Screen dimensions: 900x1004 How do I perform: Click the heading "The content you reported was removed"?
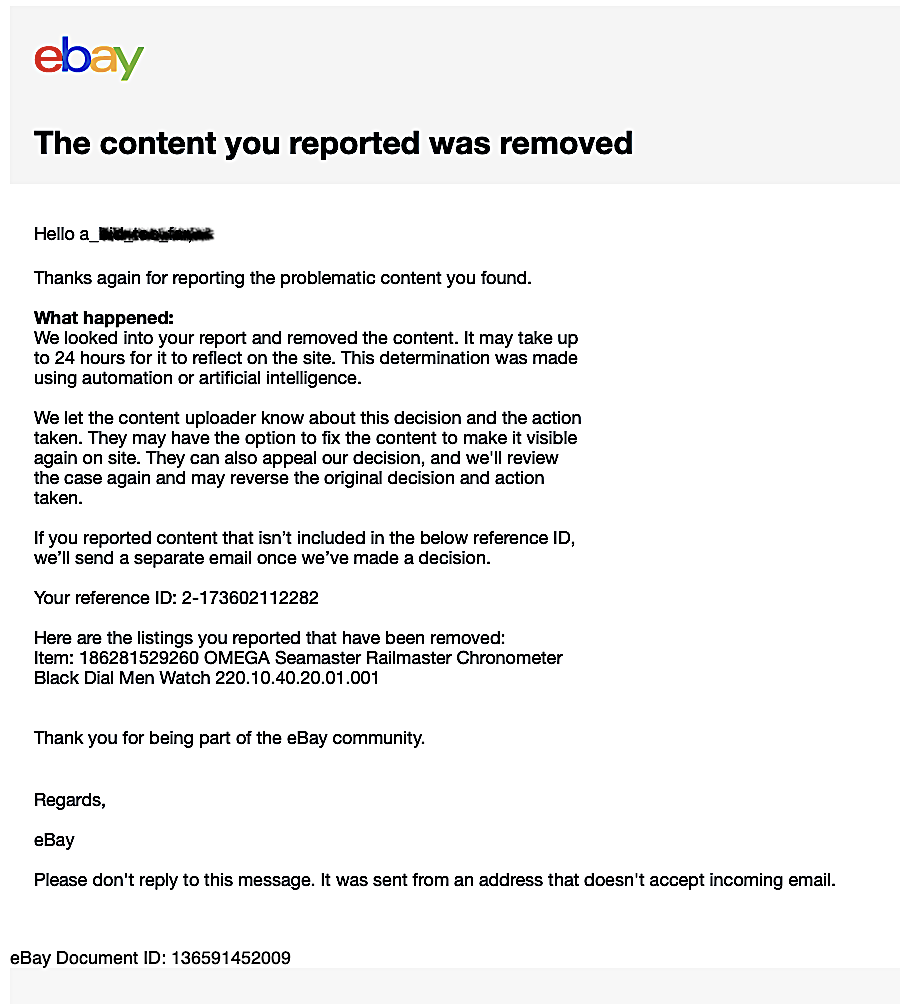333,143
